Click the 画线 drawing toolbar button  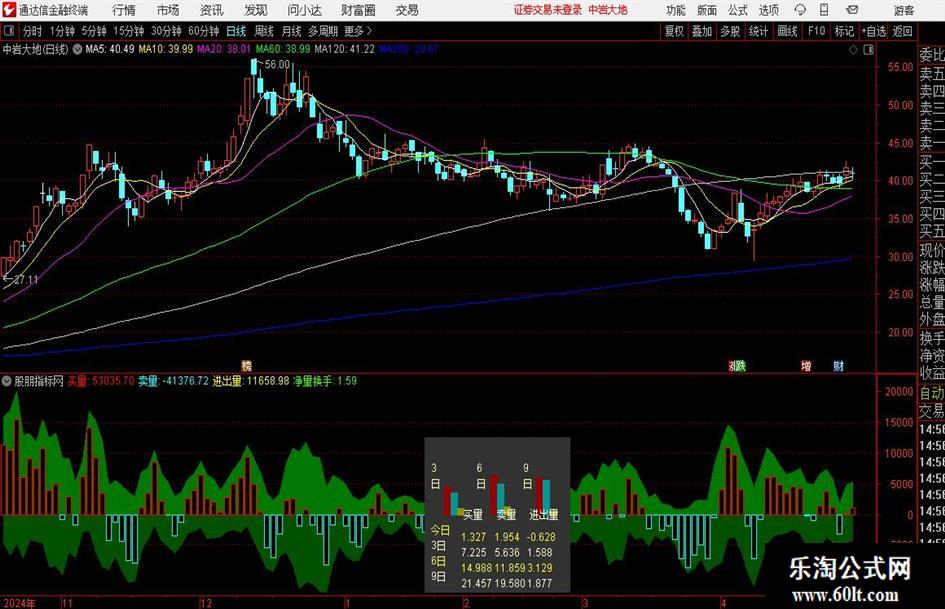787,31
